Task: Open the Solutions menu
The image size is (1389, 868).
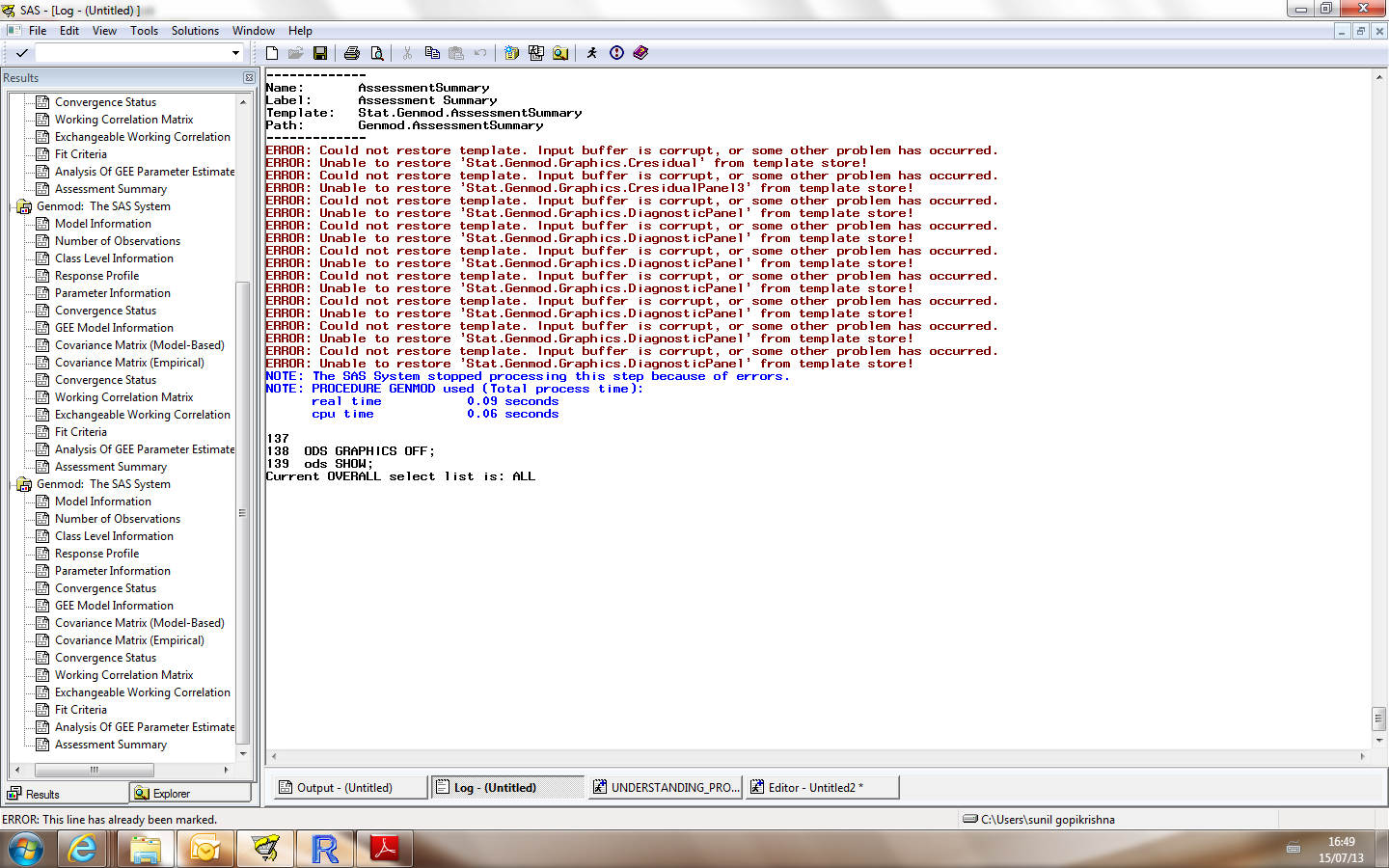Action: click(x=195, y=31)
